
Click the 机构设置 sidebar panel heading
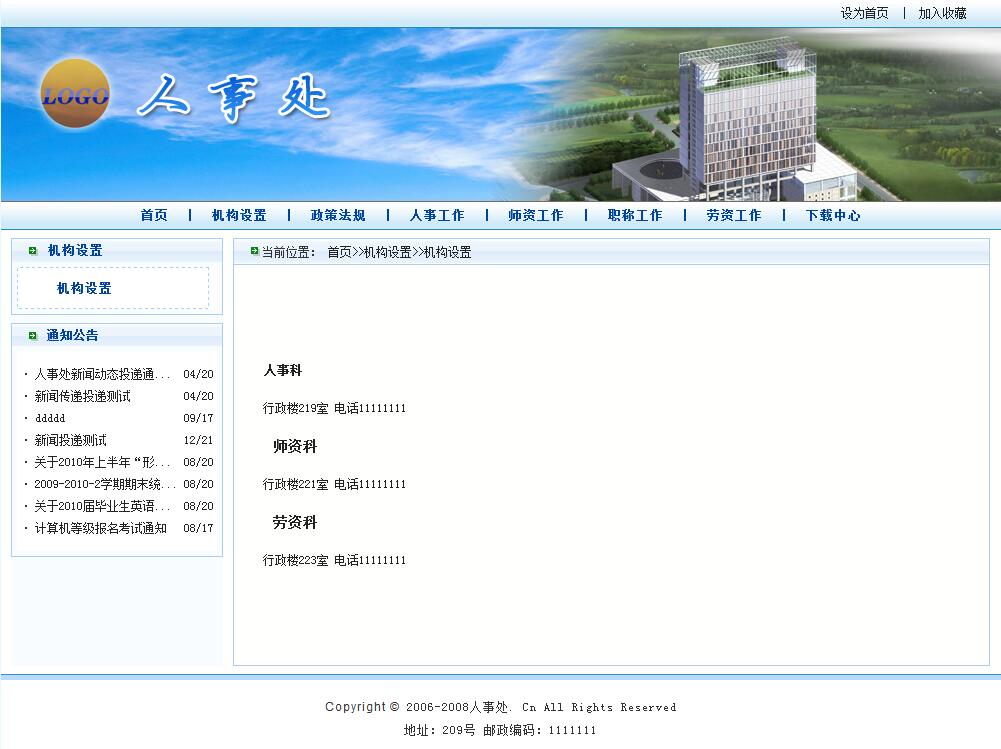point(75,251)
